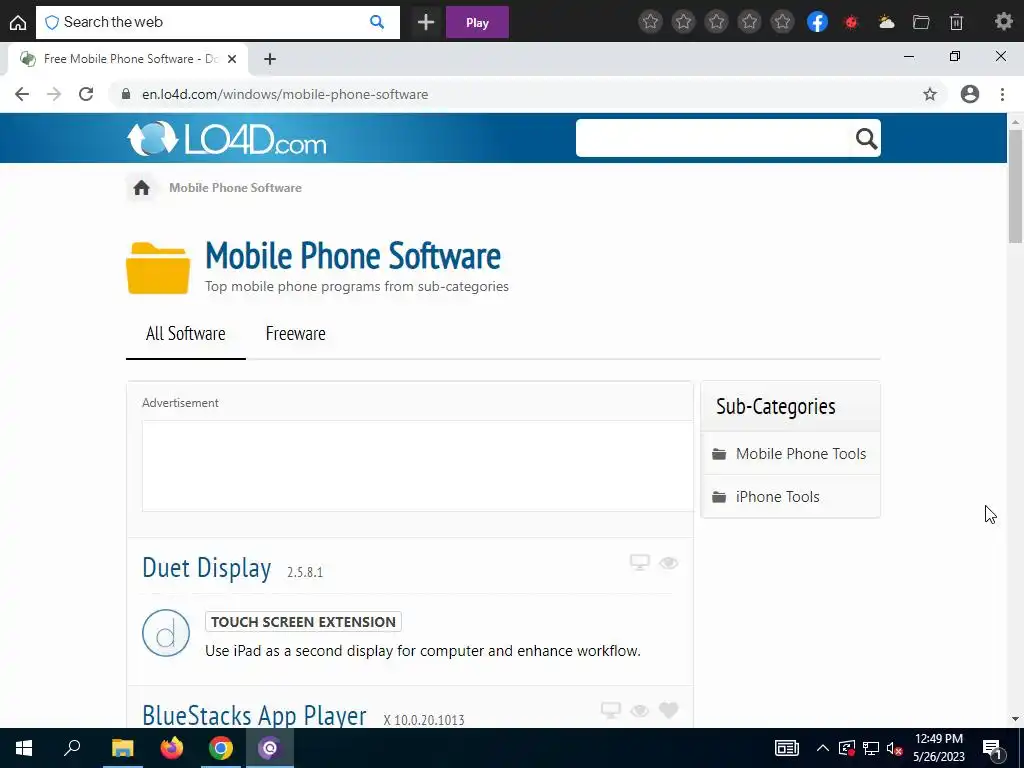1024x768 pixels.
Task: Bookmark this page with the star icon
Action: coord(930,94)
